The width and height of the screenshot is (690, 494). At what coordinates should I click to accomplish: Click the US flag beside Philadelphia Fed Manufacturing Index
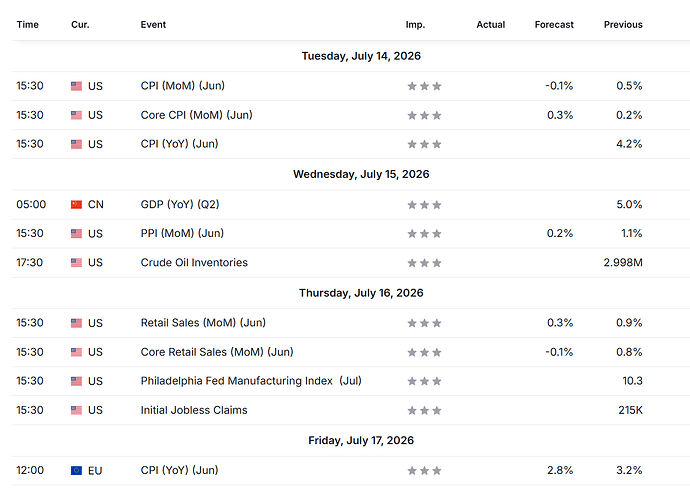(77, 381)
